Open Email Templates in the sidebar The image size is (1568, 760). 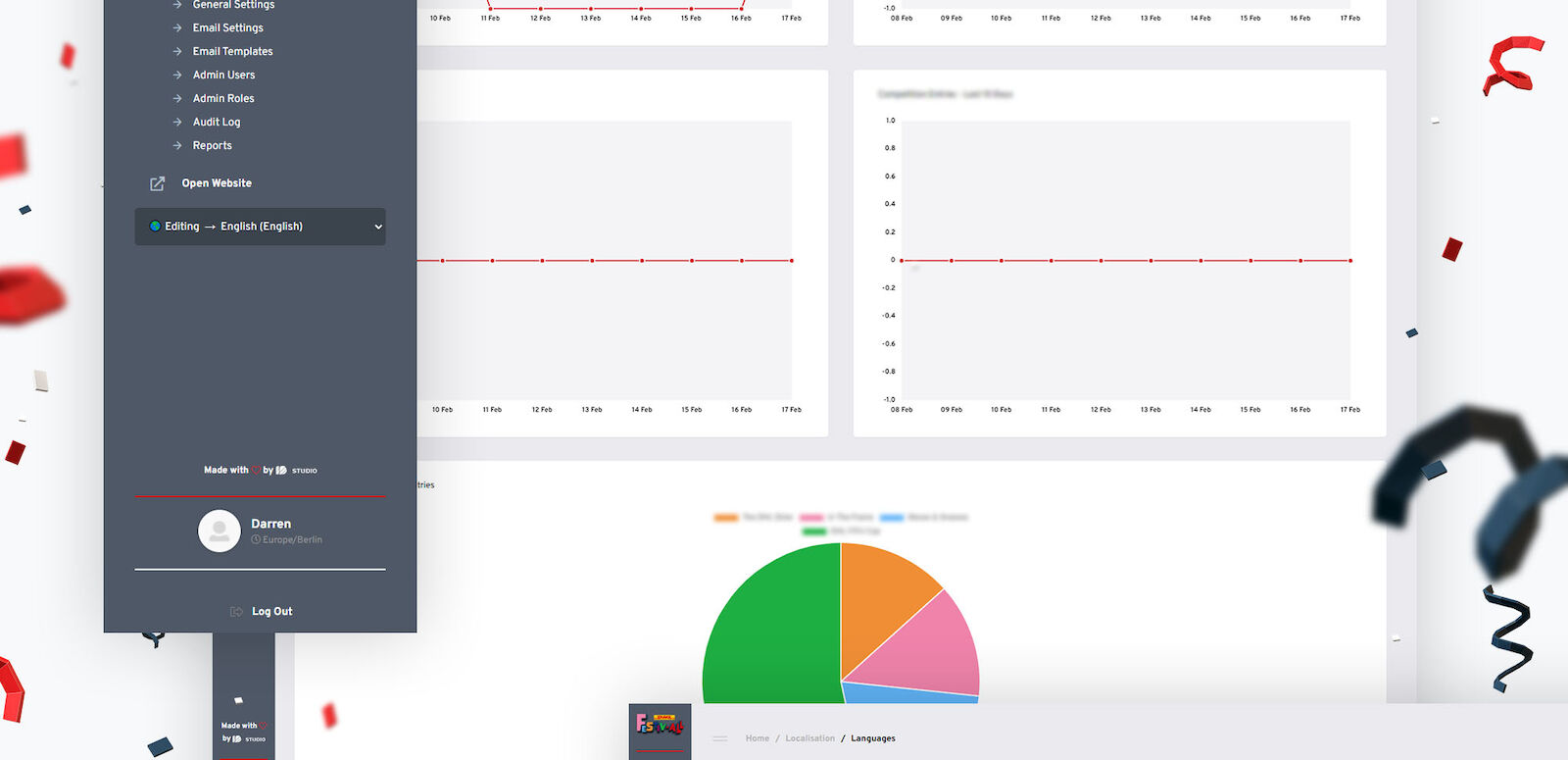pyautogui.click(x=232, y=52)
